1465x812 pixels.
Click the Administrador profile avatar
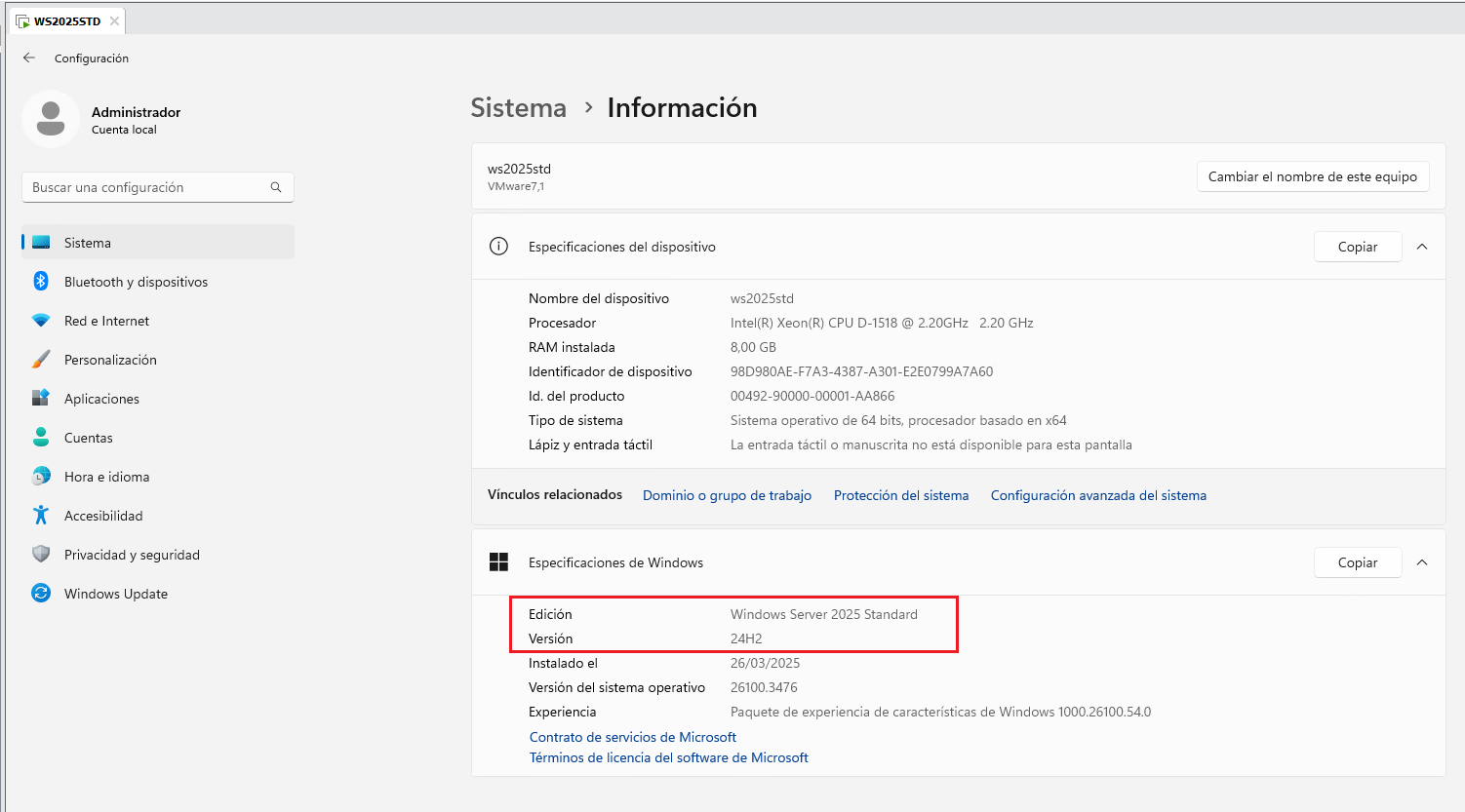coord(51,119)
